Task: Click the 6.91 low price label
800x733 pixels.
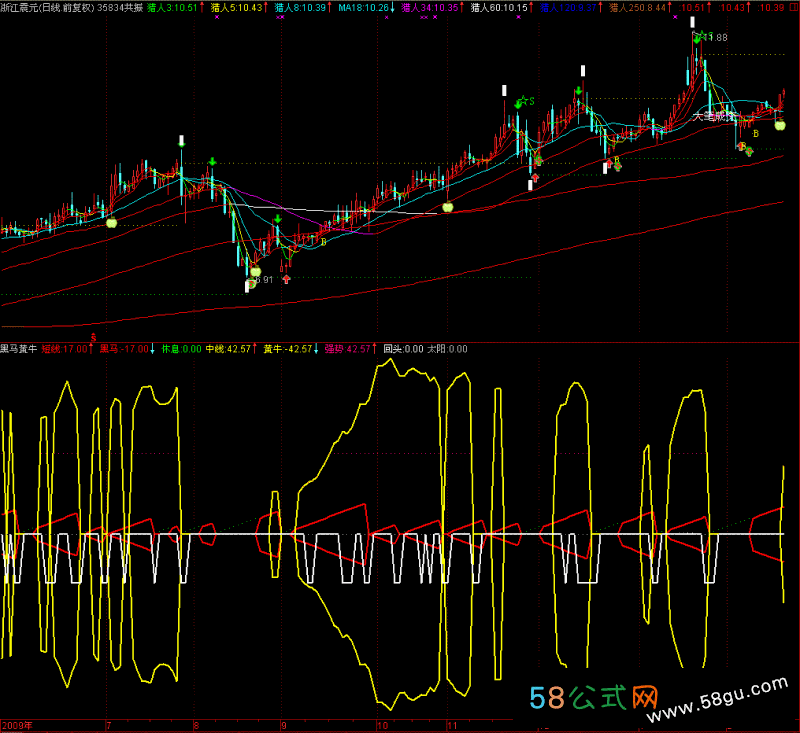Action: point(264,280)
